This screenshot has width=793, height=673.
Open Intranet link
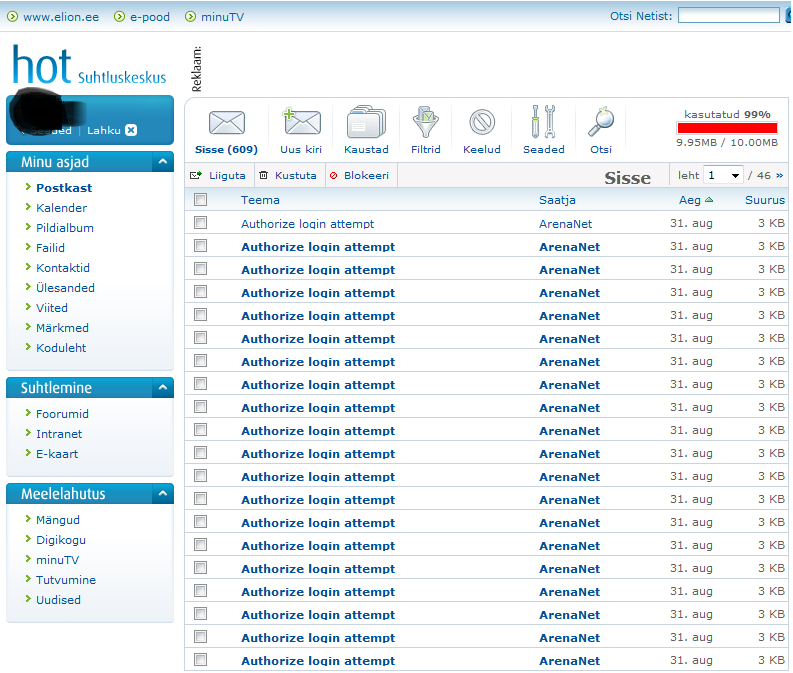coord(59,434)
